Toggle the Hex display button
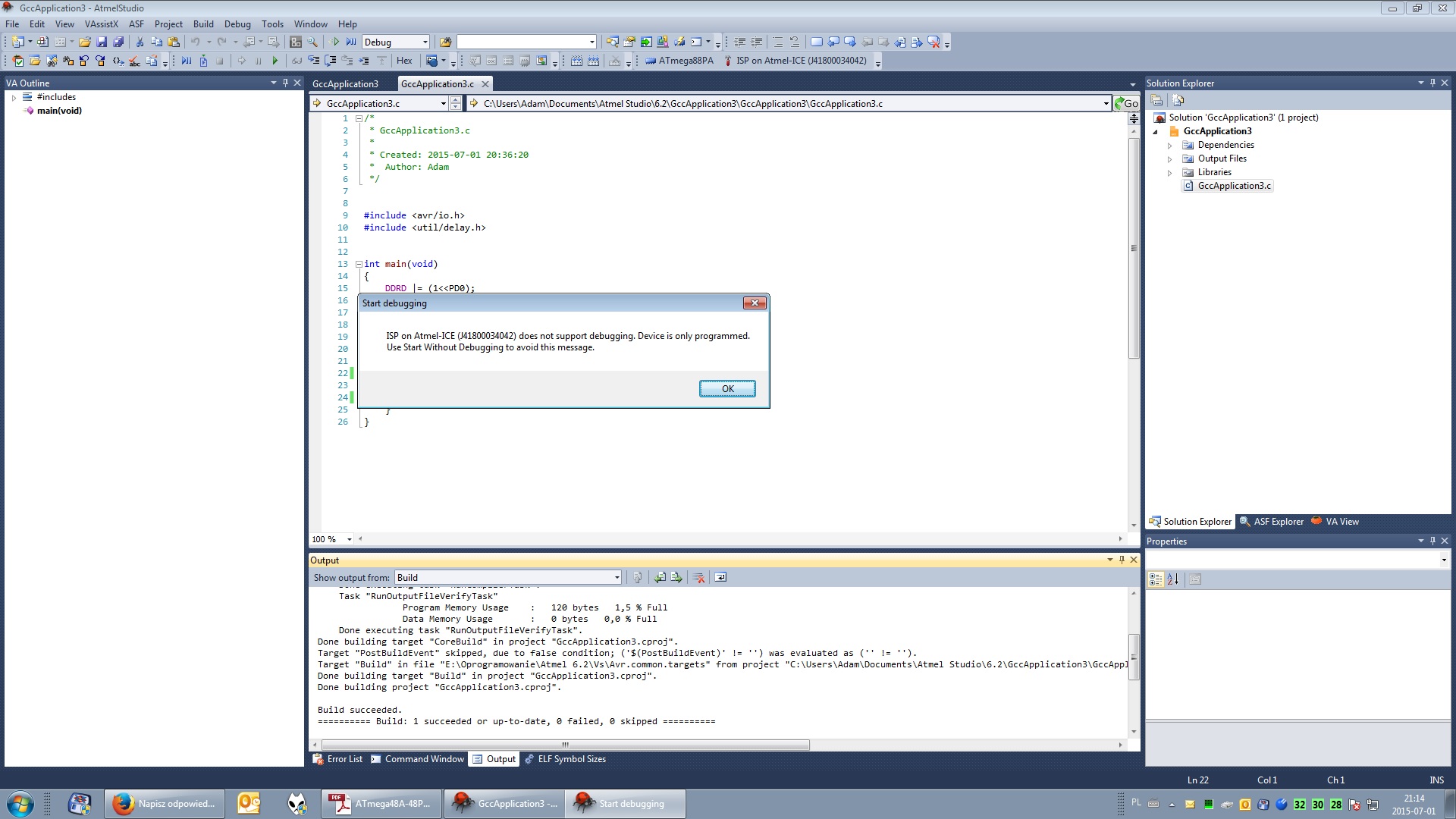 point(404,61)
